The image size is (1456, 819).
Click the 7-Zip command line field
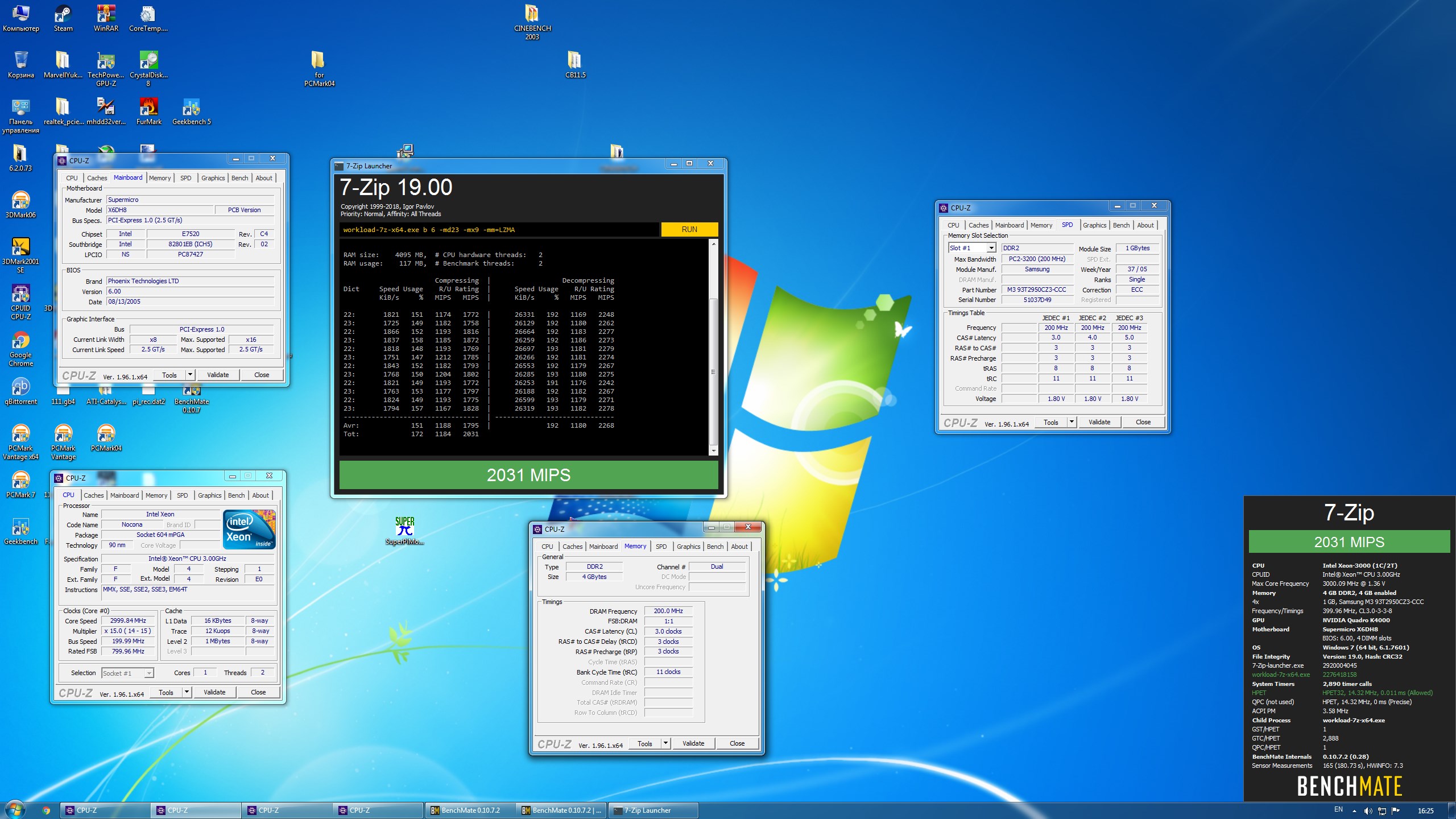tap(499, 230)
